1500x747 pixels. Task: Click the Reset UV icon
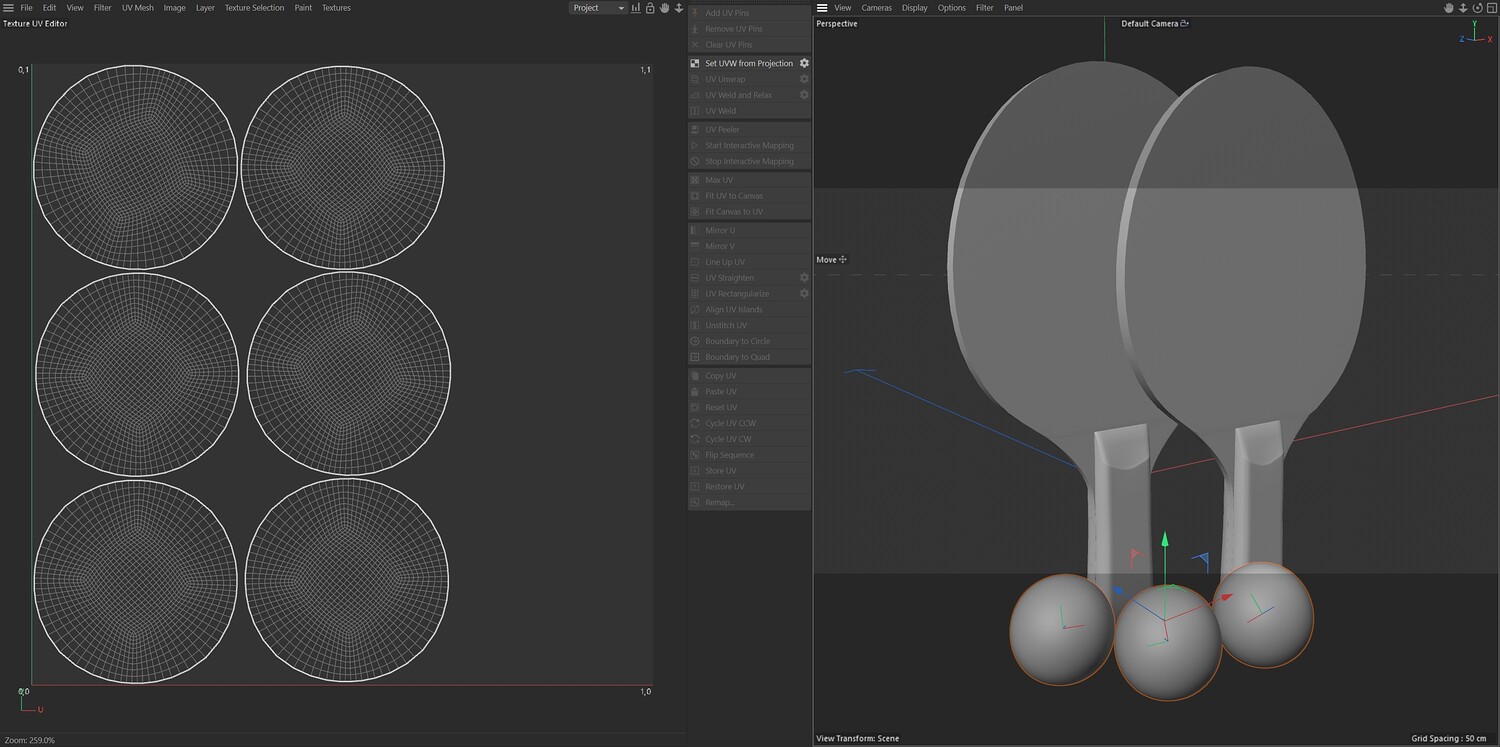click(x=695, y=408)
